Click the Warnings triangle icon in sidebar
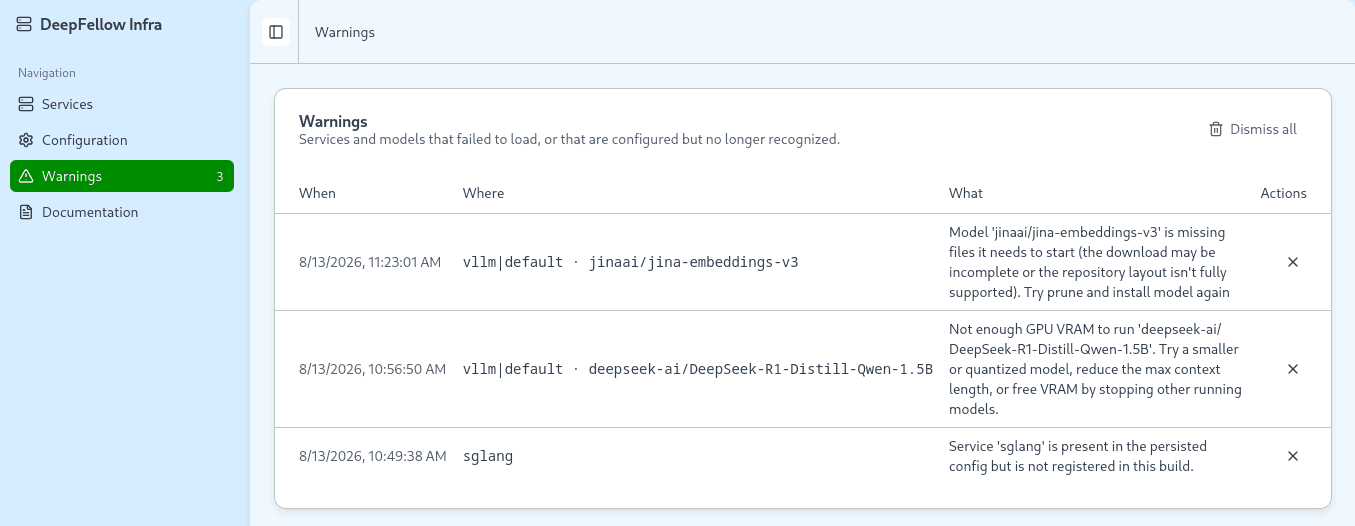The image size is (1355, 526). click(x=26, y=176)
